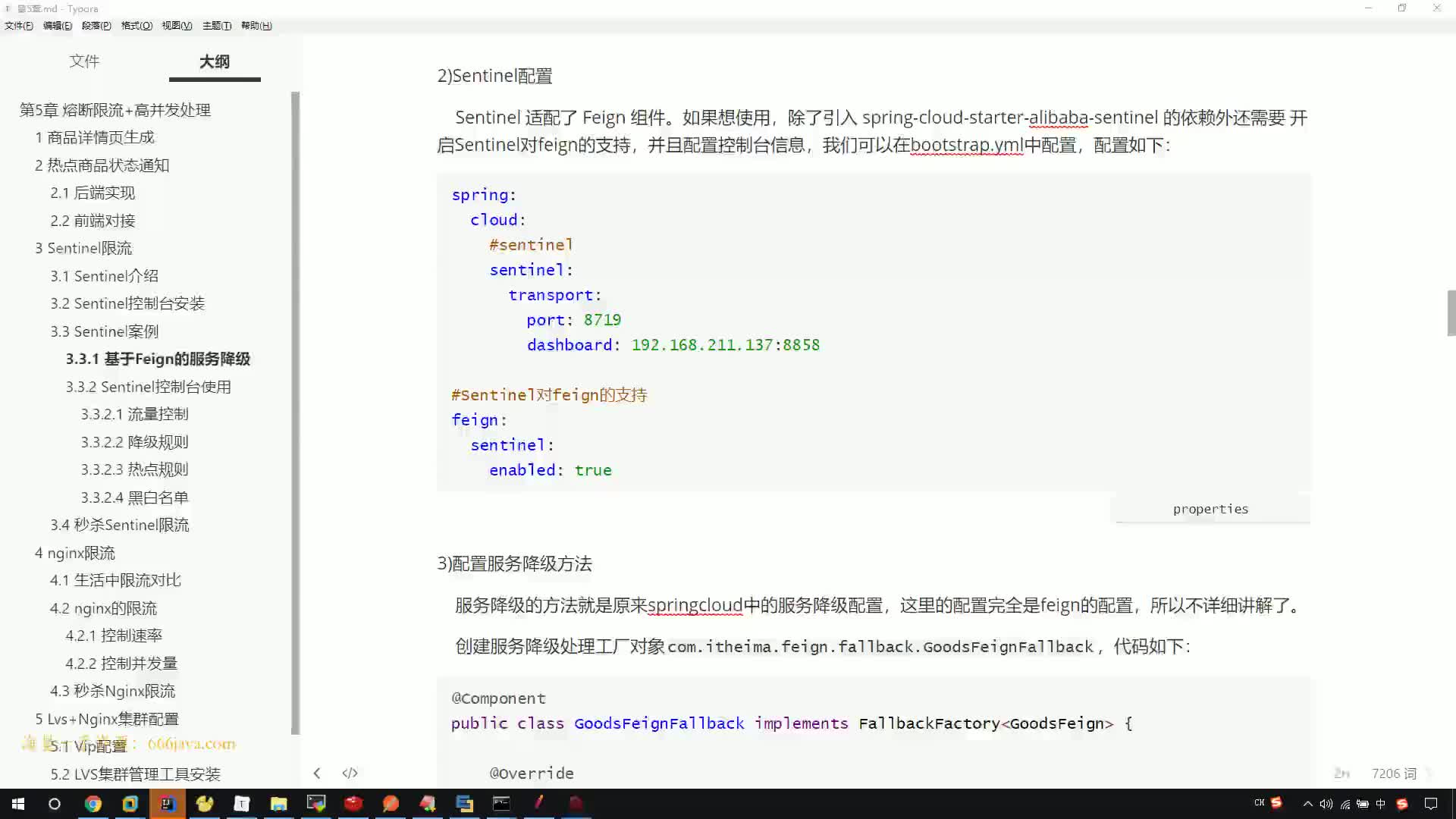Screen dimensions: 1456x819
Task: Open the properties code language selector
Action: (x=1210, y=509)
